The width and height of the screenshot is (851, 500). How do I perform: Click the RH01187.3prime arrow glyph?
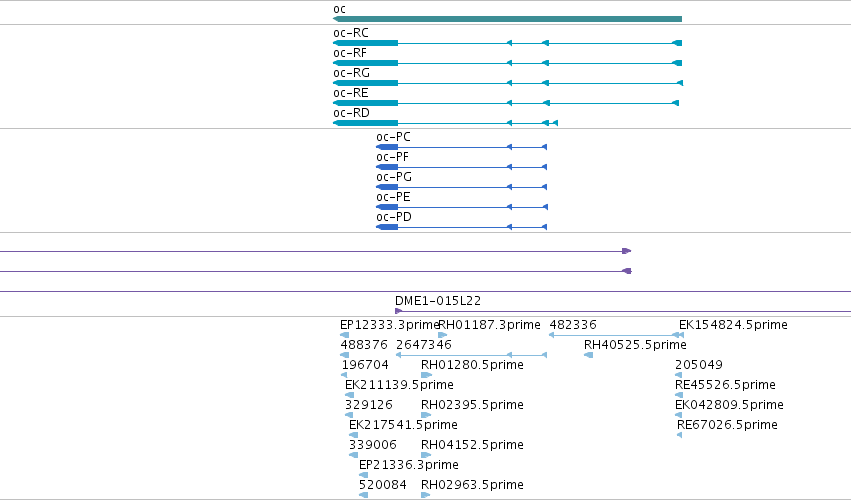tap(442, 336)
